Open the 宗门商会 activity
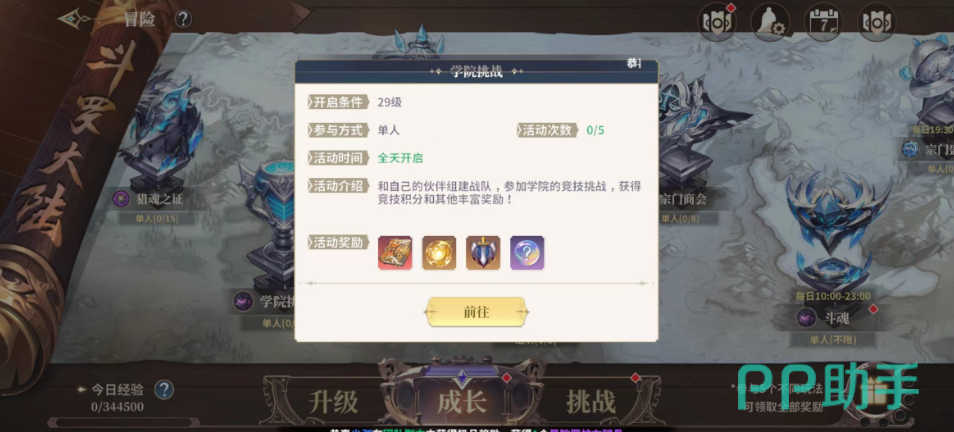 pyautogui.click(x=684, y=199)
